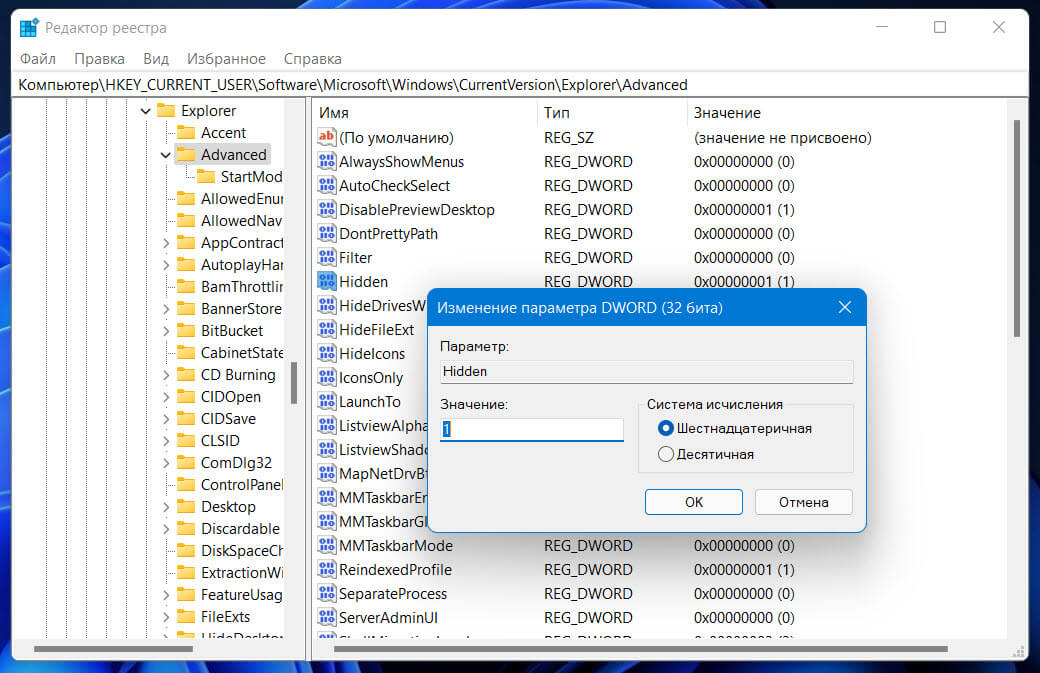
Task: Select the CabinetState tree item
Action: [x=242, y=353]
